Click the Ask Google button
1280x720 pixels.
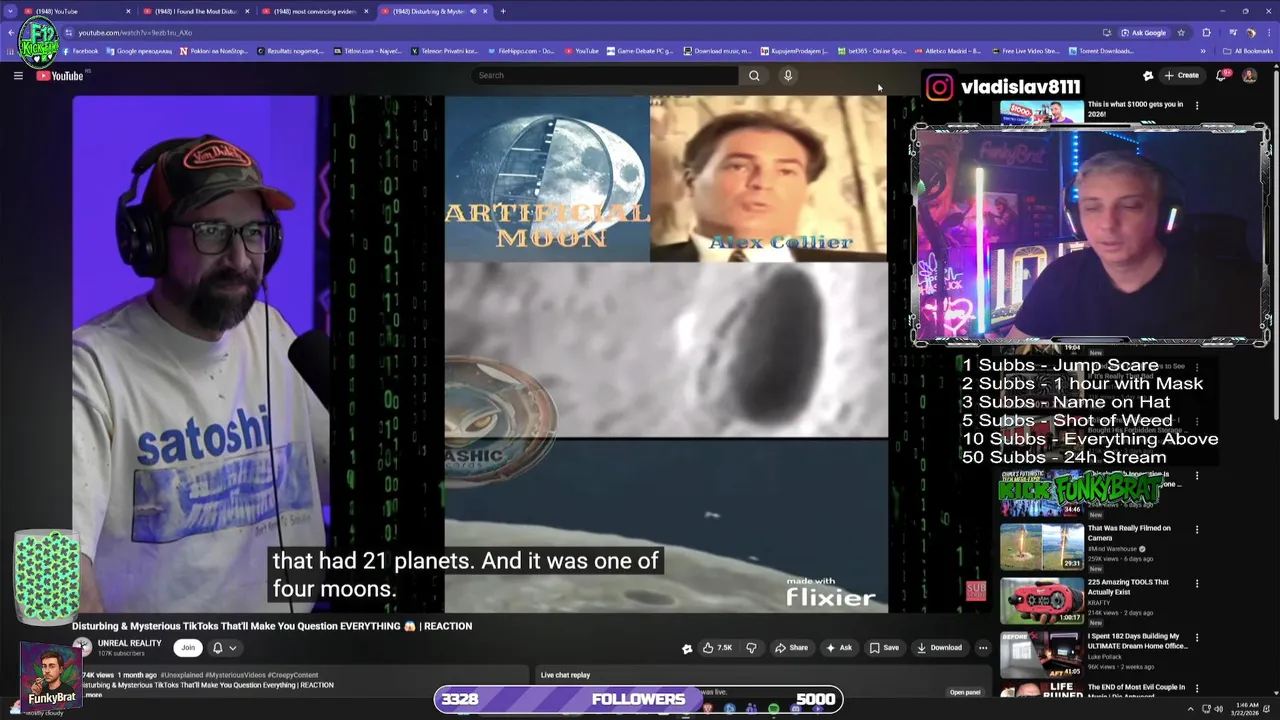pos(1143,32)
